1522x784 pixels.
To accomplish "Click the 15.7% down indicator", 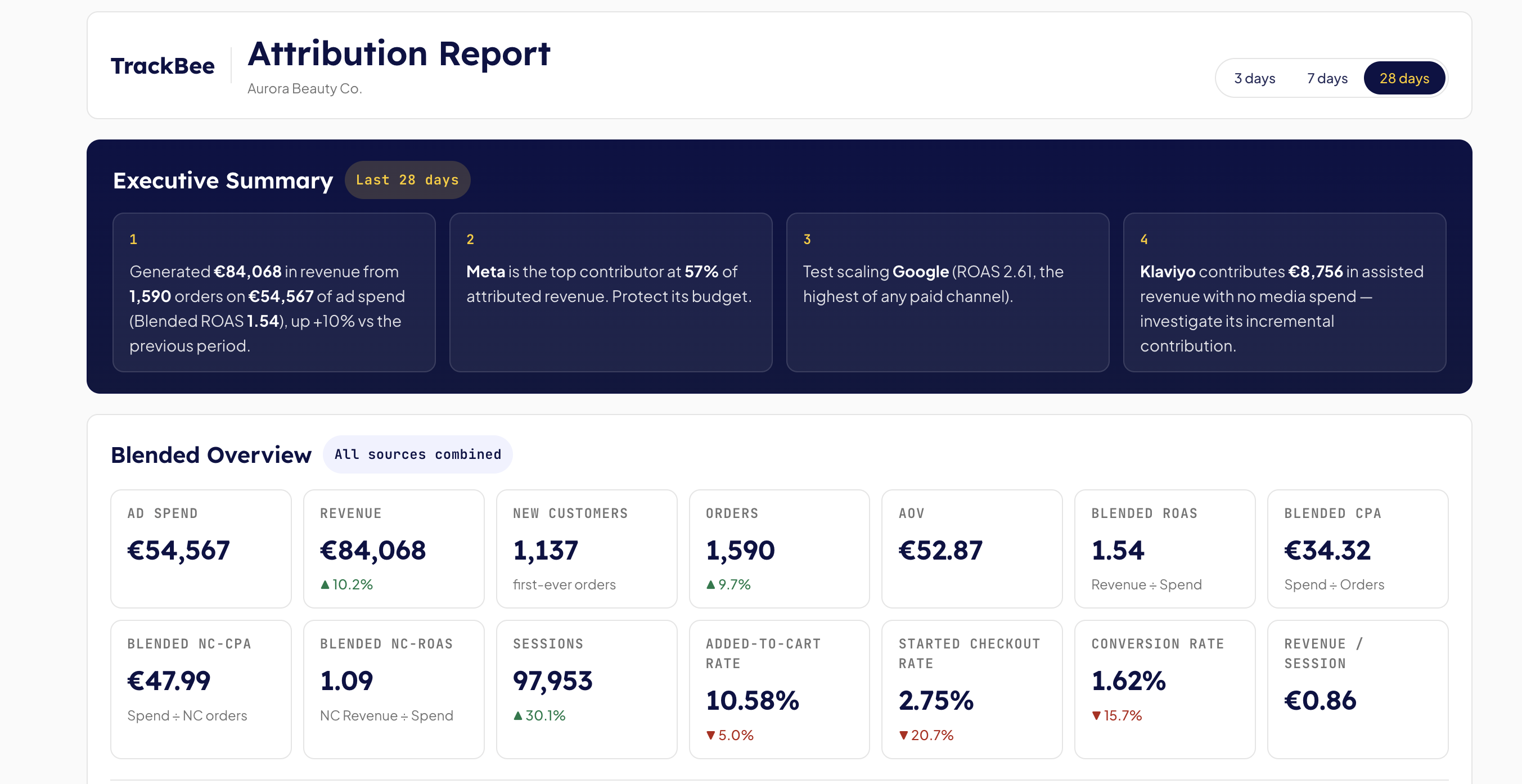I will point(1116,715).
